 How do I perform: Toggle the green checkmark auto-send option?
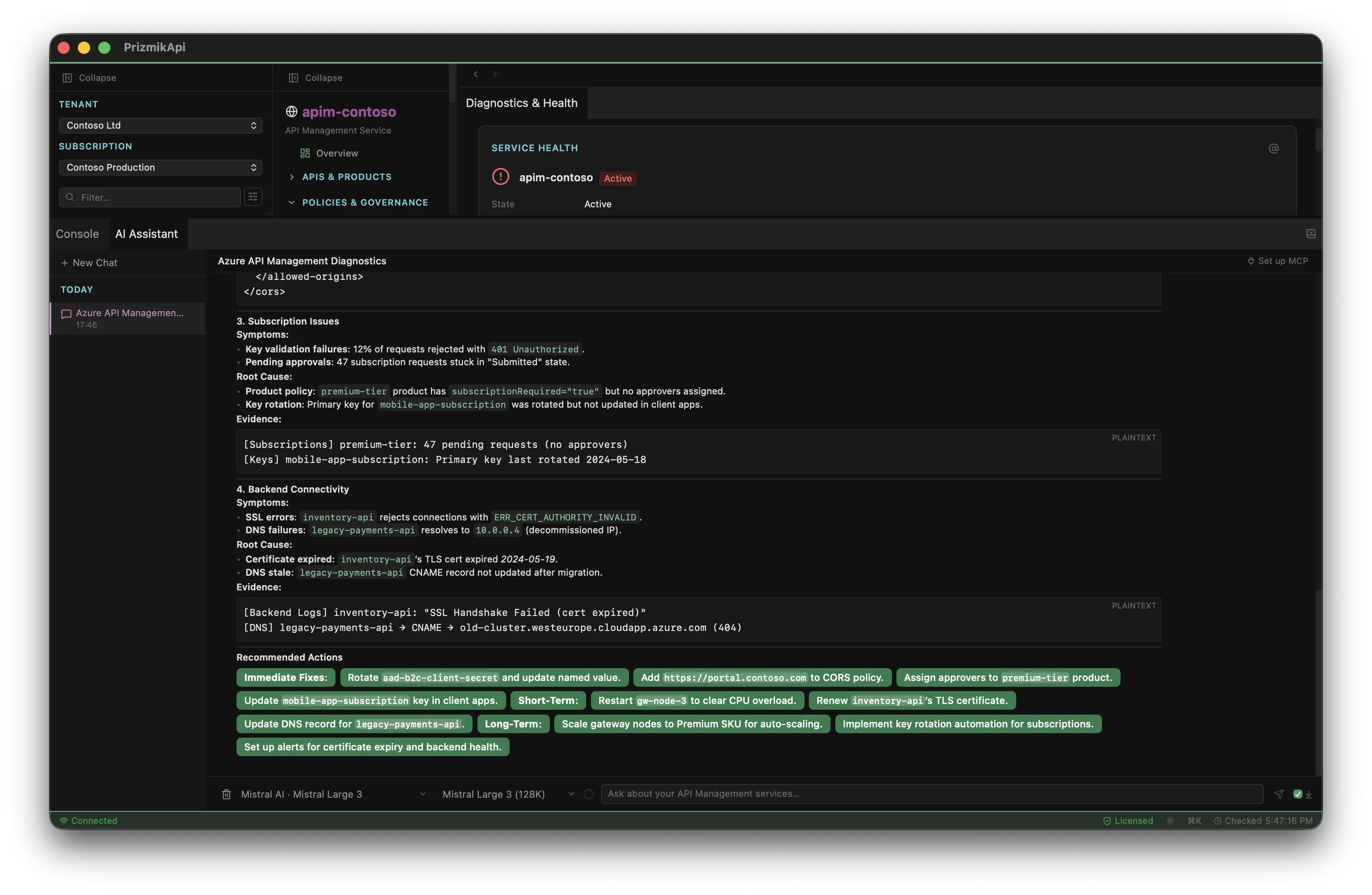point(1299,794)
